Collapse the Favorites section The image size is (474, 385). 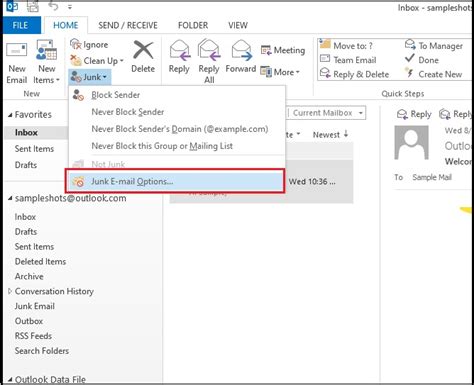click(10, 115)
